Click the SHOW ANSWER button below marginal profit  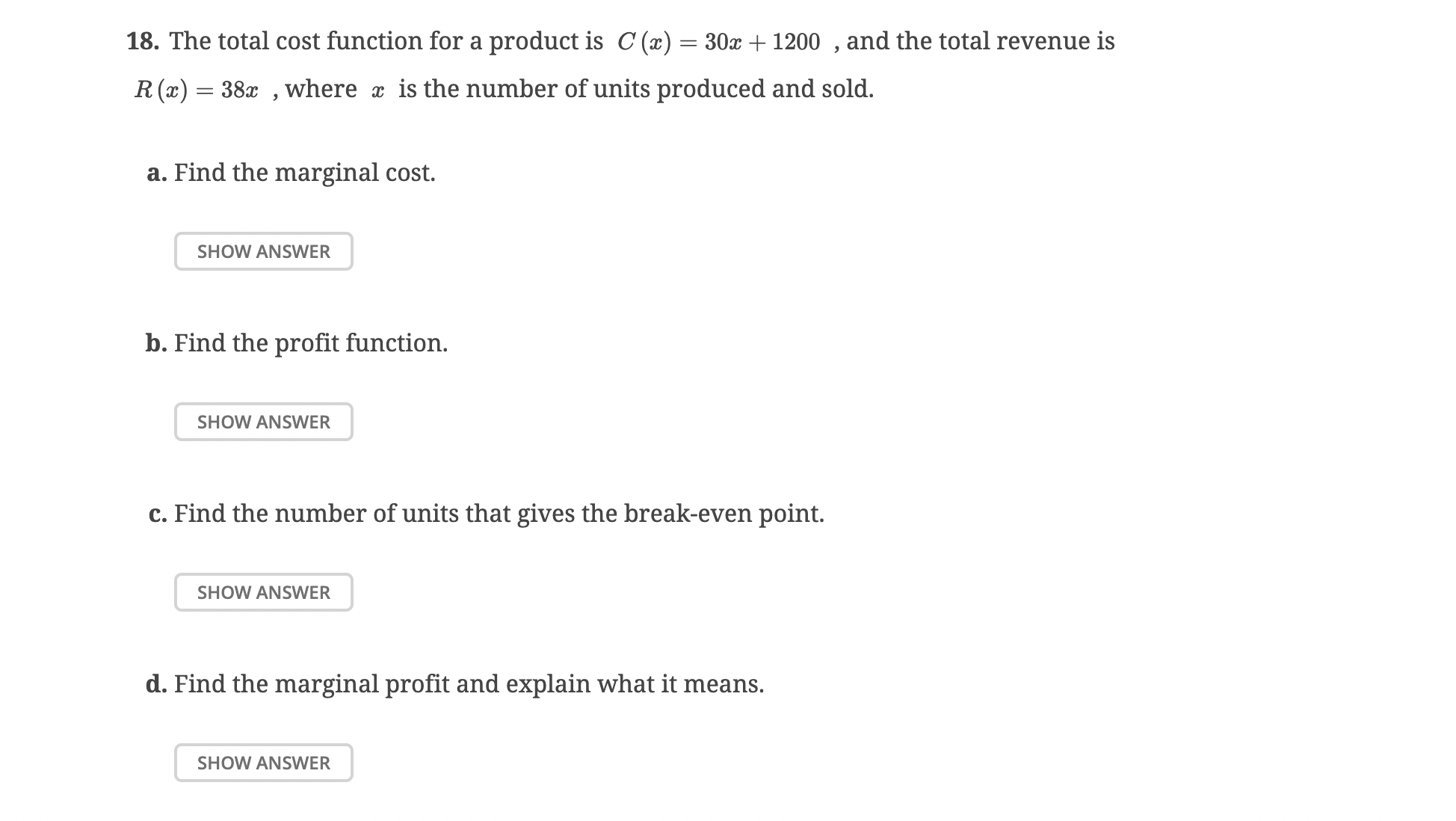pos(263,763)
